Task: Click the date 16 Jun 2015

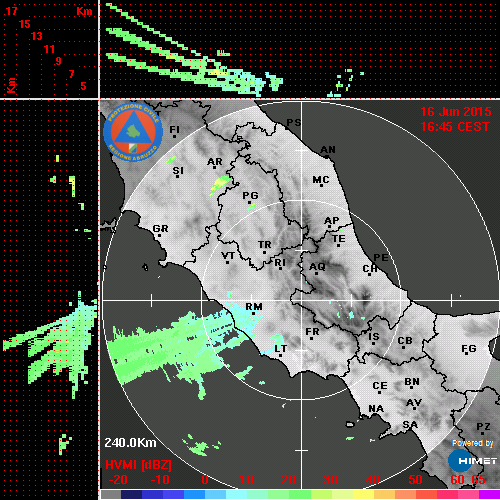Action: click(456, 112)
